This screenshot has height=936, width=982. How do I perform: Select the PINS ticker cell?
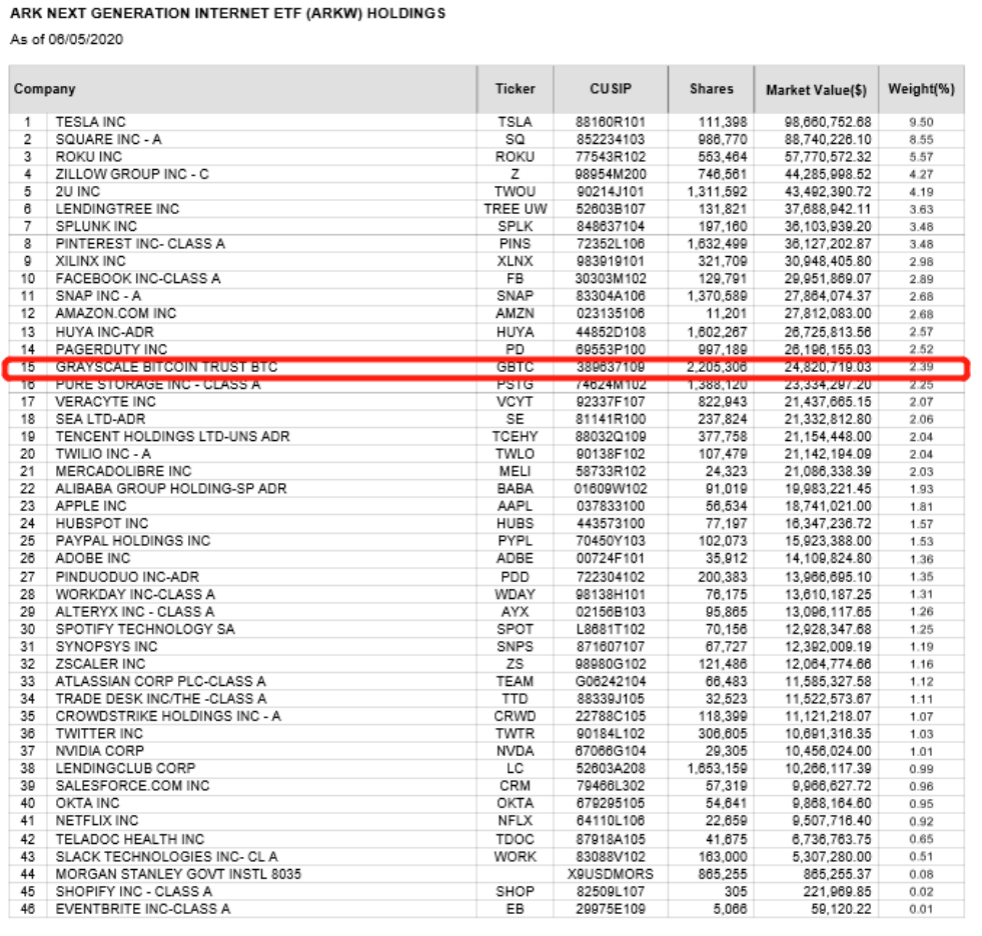pos(515,244)
